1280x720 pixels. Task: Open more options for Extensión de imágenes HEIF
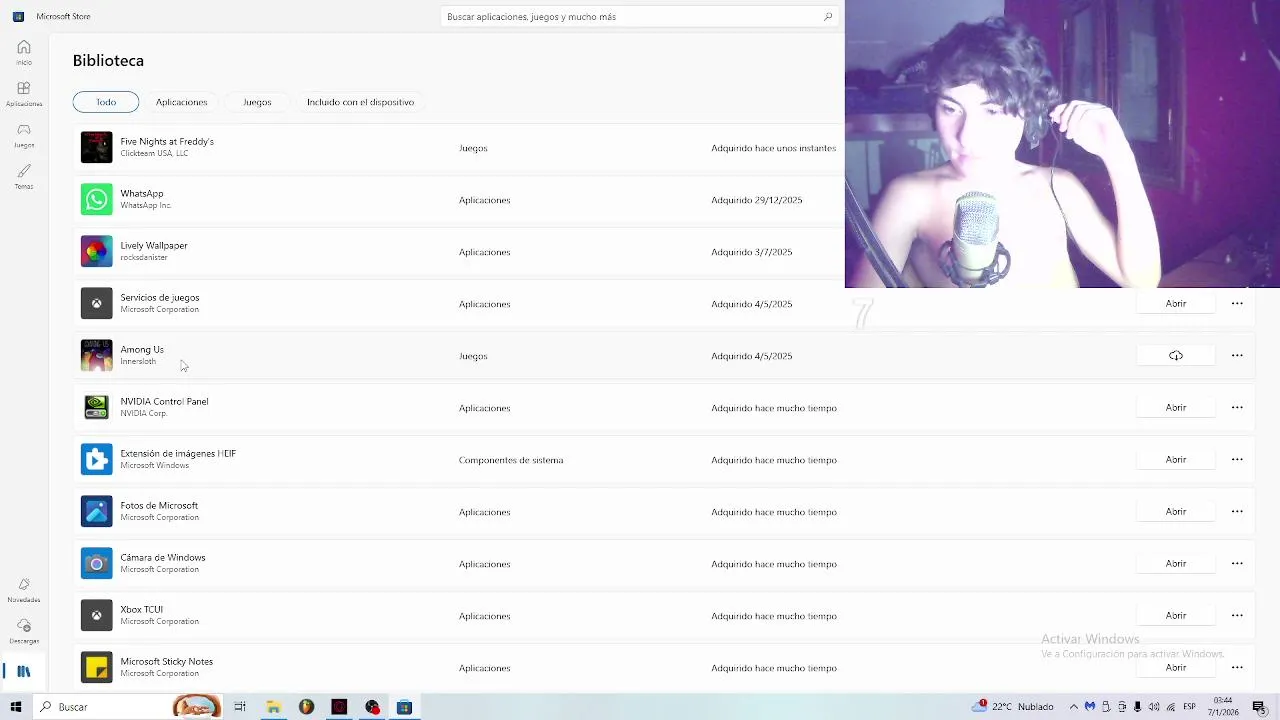[x=1237, y=459]
